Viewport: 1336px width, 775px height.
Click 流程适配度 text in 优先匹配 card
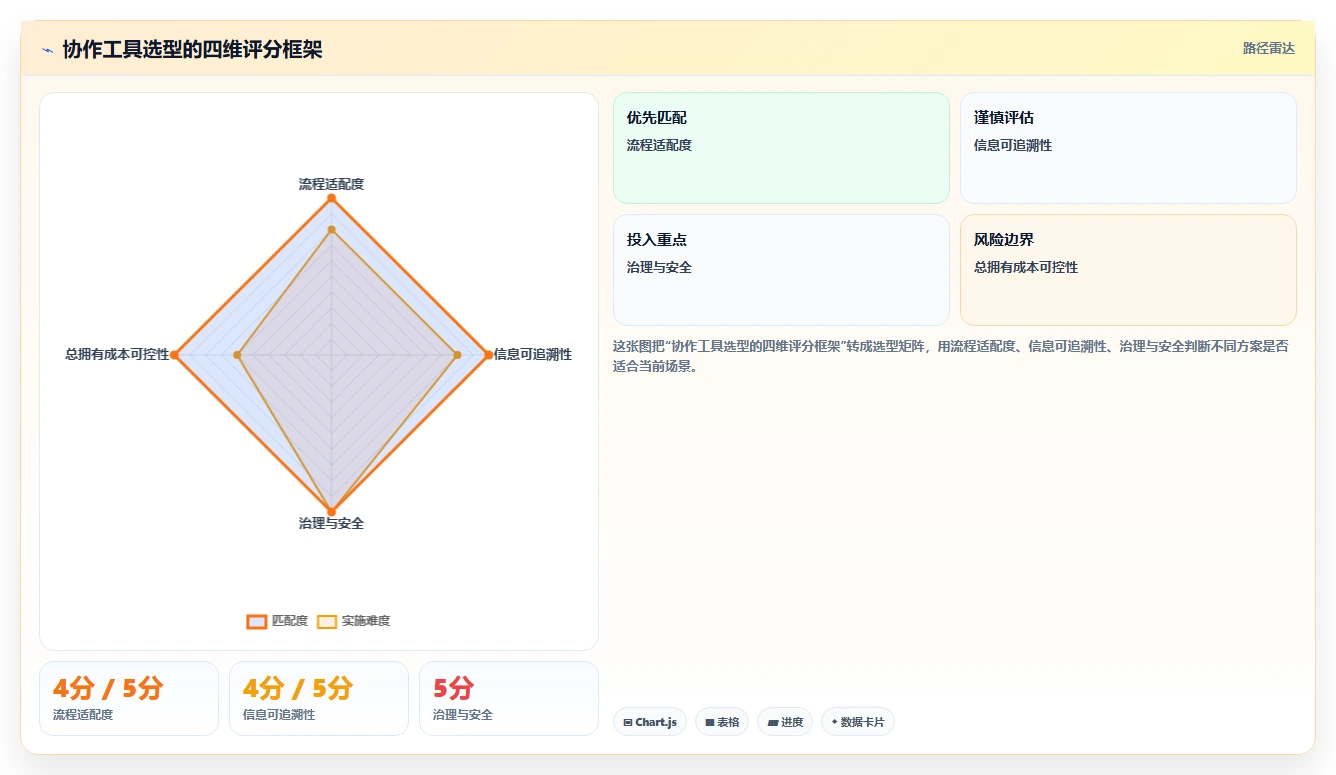coord(659,145)
